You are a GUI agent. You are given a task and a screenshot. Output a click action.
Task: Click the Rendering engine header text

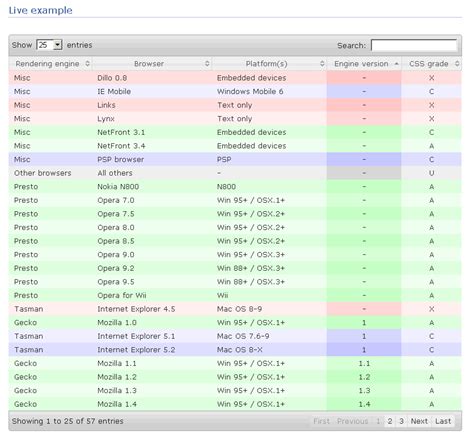click(47, 64)
